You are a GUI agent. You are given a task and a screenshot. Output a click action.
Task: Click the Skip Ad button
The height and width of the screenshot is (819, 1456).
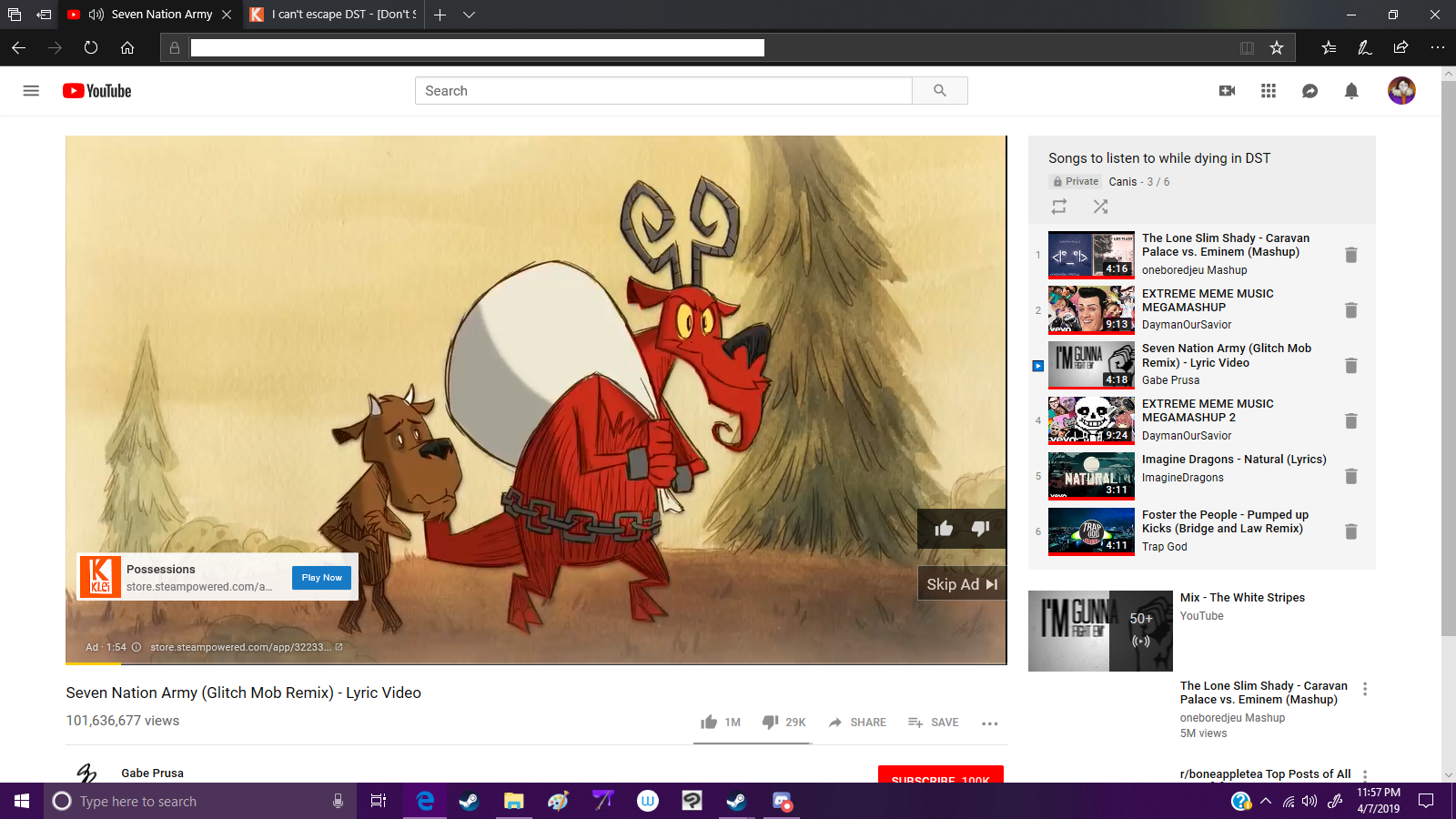tap(962, 584)
